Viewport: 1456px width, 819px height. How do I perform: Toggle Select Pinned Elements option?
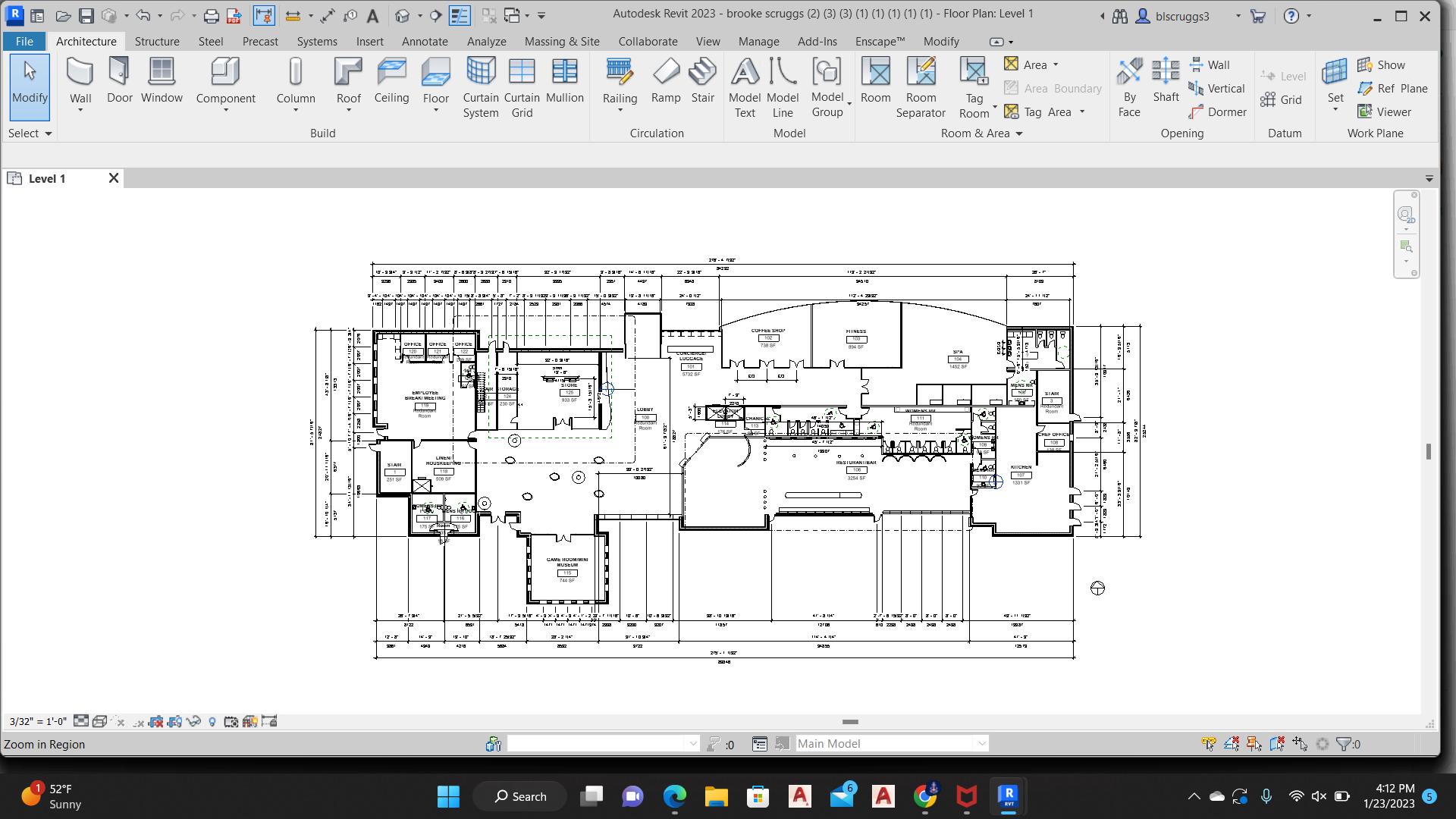[x=1254, y=744]
